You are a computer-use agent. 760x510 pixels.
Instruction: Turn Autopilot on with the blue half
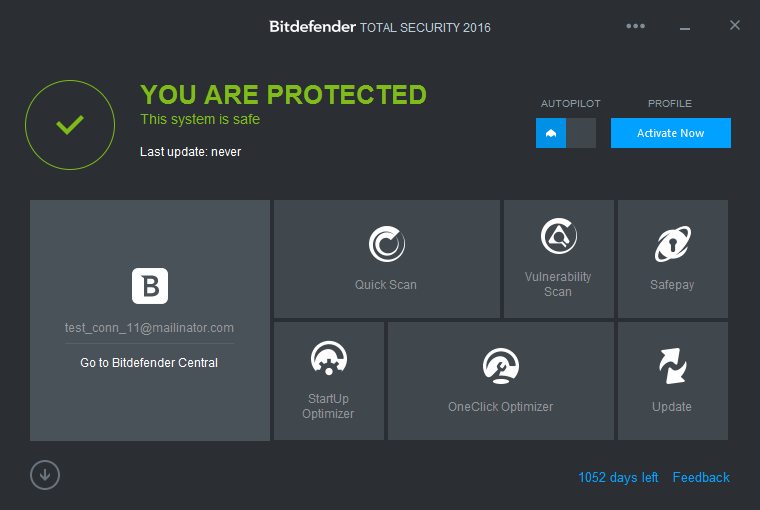pyautogui.click(x=551, y=133)
